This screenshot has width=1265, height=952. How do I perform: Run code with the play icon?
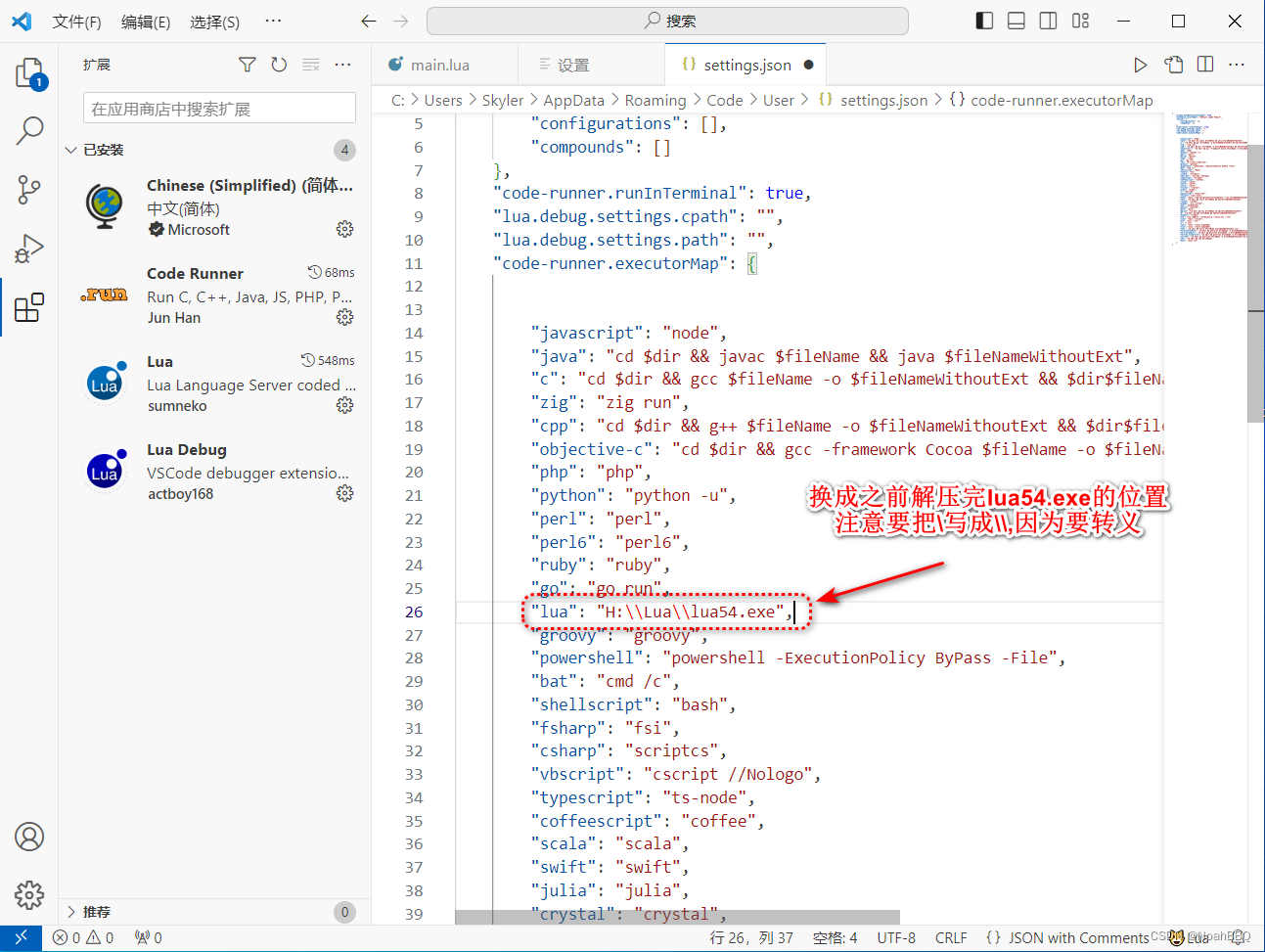(x=1140, y=65)
